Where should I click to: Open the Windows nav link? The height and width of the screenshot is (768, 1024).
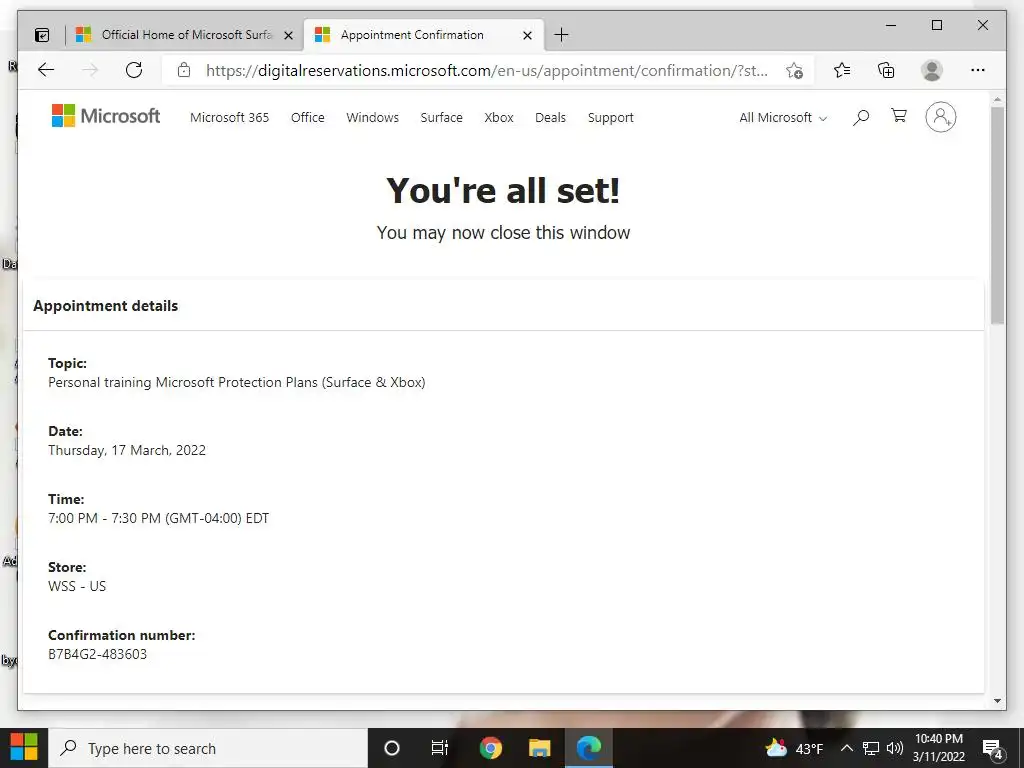(x=372, y=118)
